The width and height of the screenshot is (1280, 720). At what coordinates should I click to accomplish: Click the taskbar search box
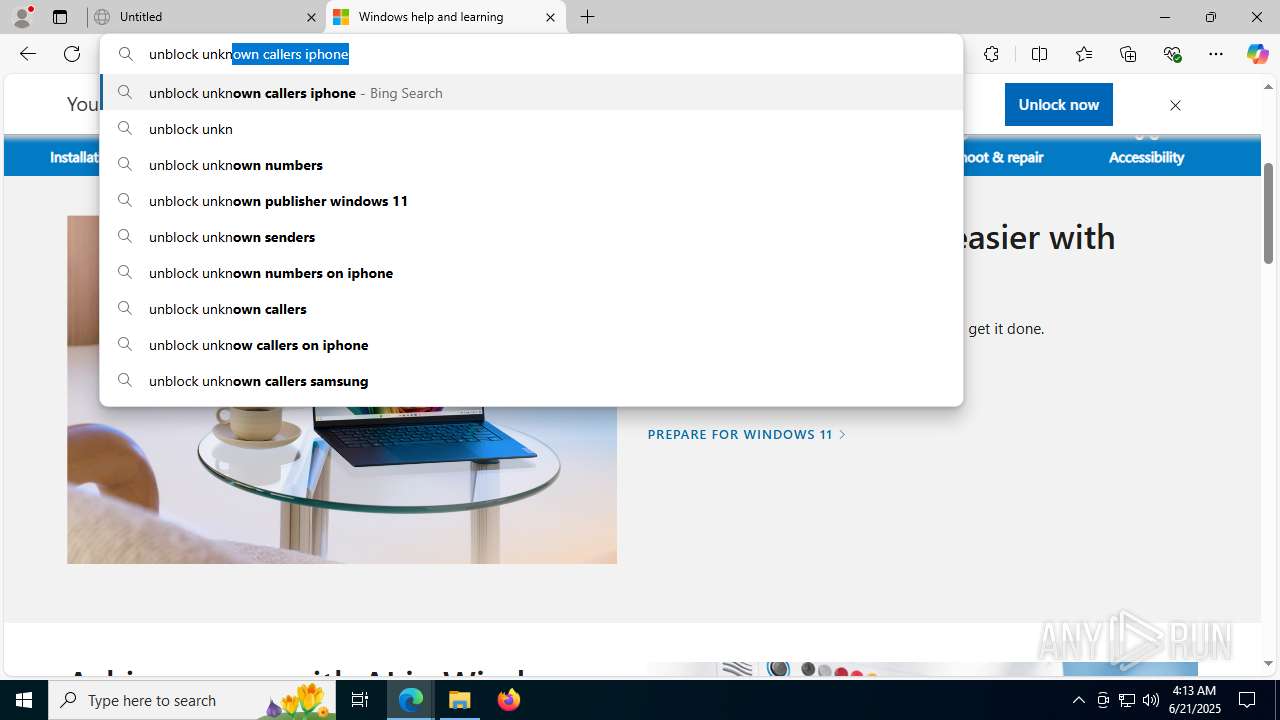192,700
